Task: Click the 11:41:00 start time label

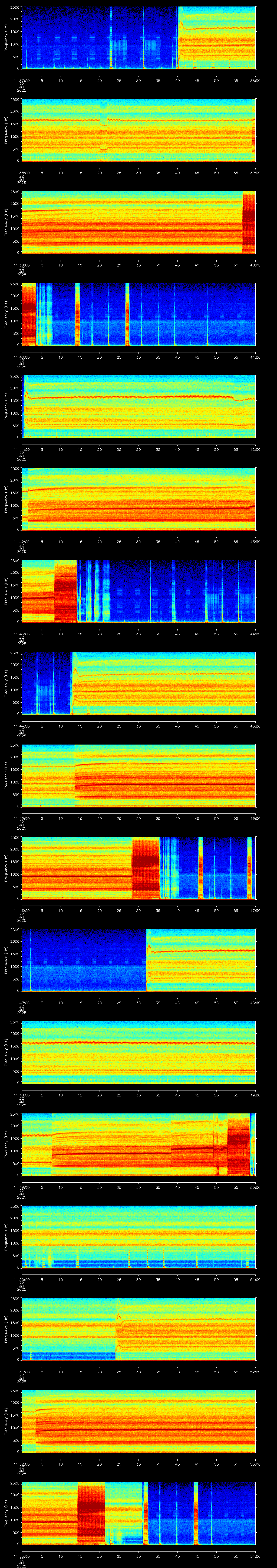Action: (21, 449)
